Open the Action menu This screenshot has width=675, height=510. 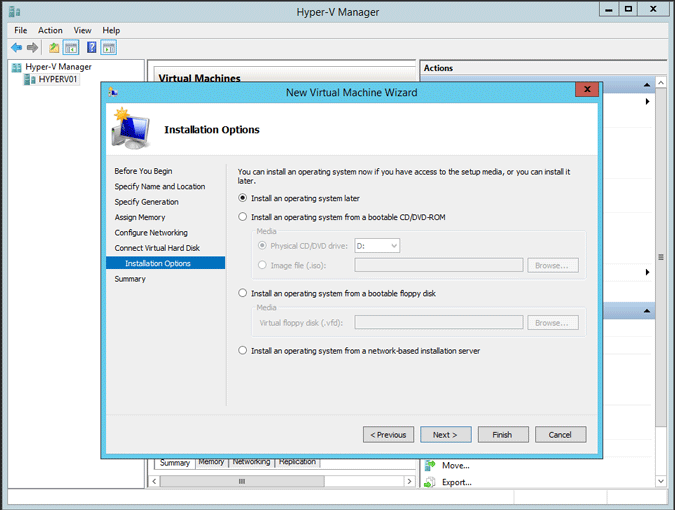[x=50, y=31]
